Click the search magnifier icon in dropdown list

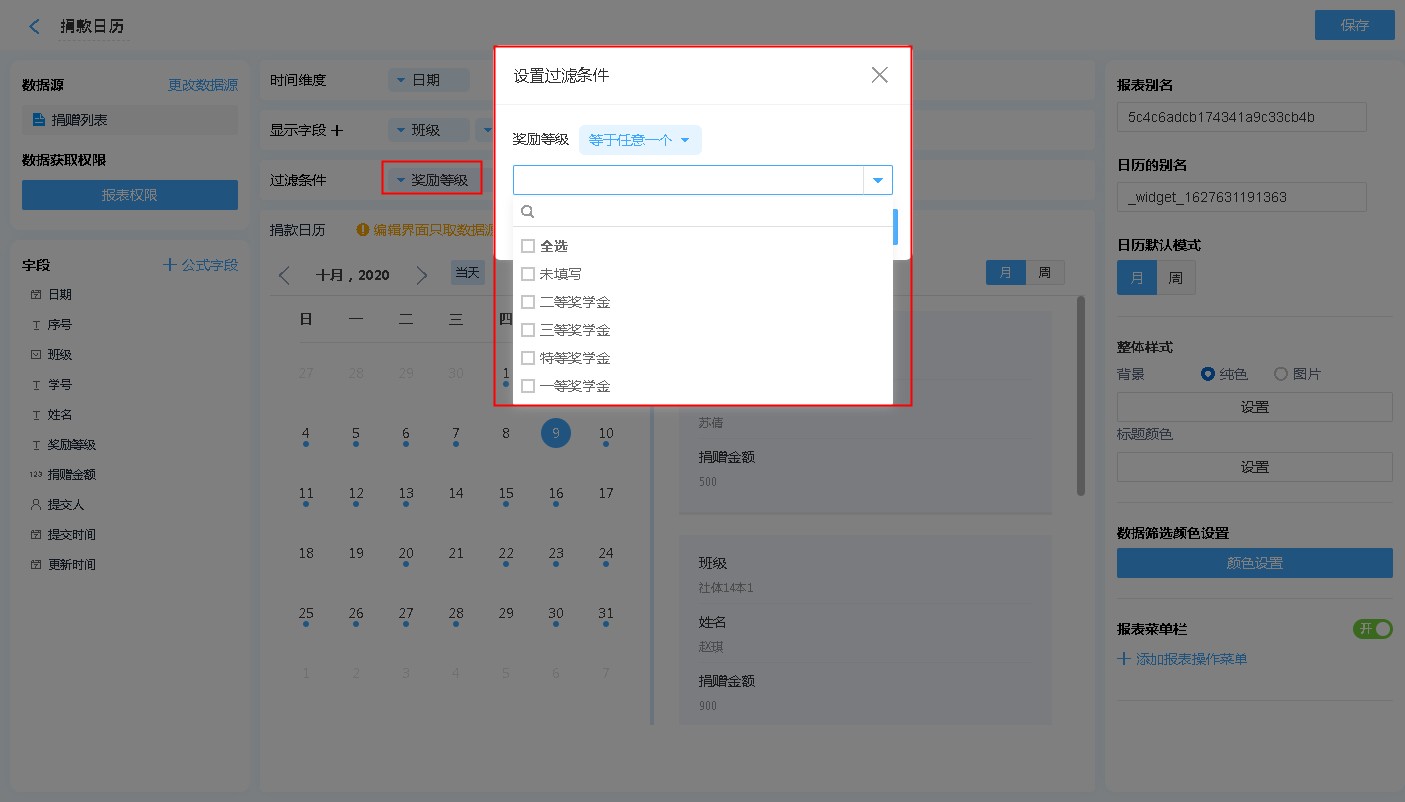[528, 212]
